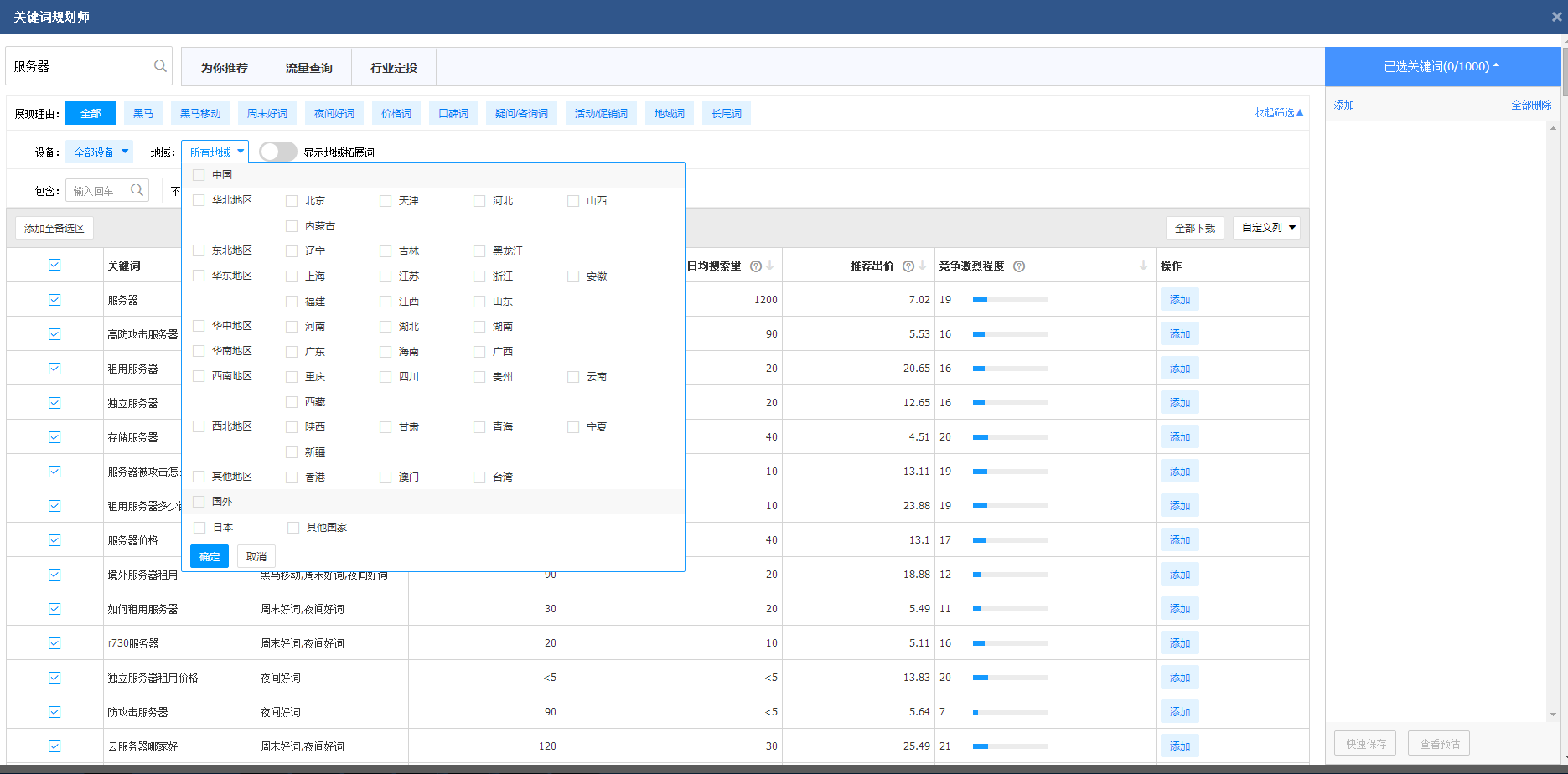Collapse the 所有地域 region dropdown

[x=215, y=152]
